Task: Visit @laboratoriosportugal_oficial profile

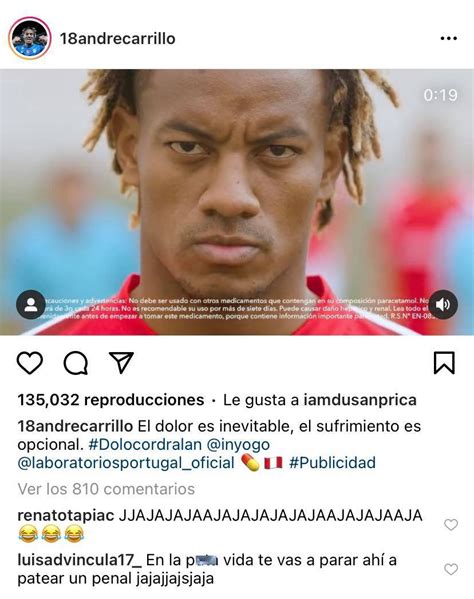Action: click(126, 463)
